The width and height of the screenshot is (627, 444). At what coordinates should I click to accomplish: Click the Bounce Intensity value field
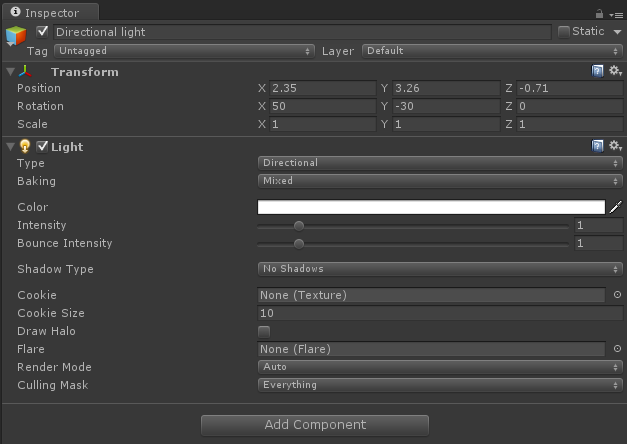(x=599, y=243)
